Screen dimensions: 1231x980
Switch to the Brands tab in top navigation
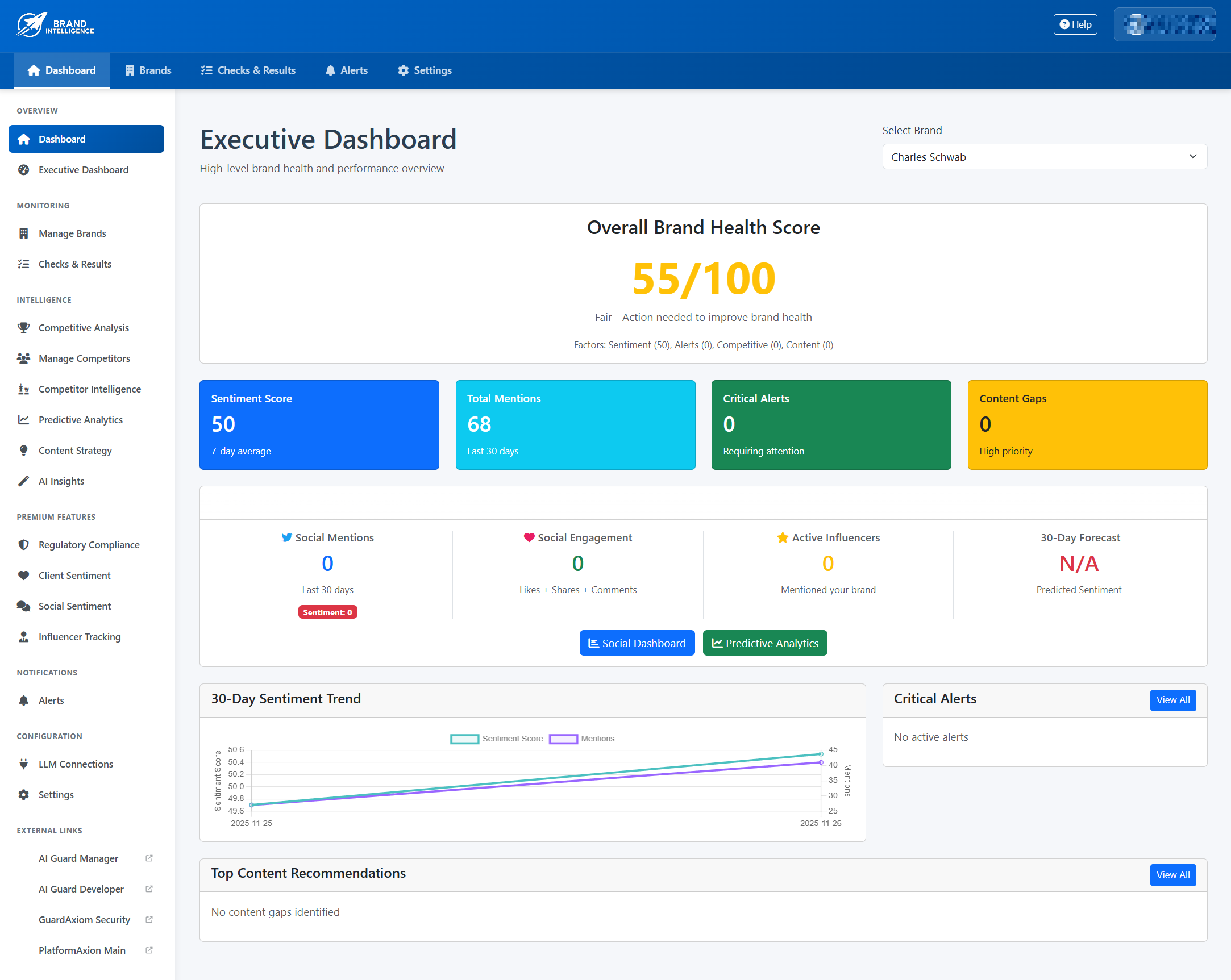tap(147, 70)
